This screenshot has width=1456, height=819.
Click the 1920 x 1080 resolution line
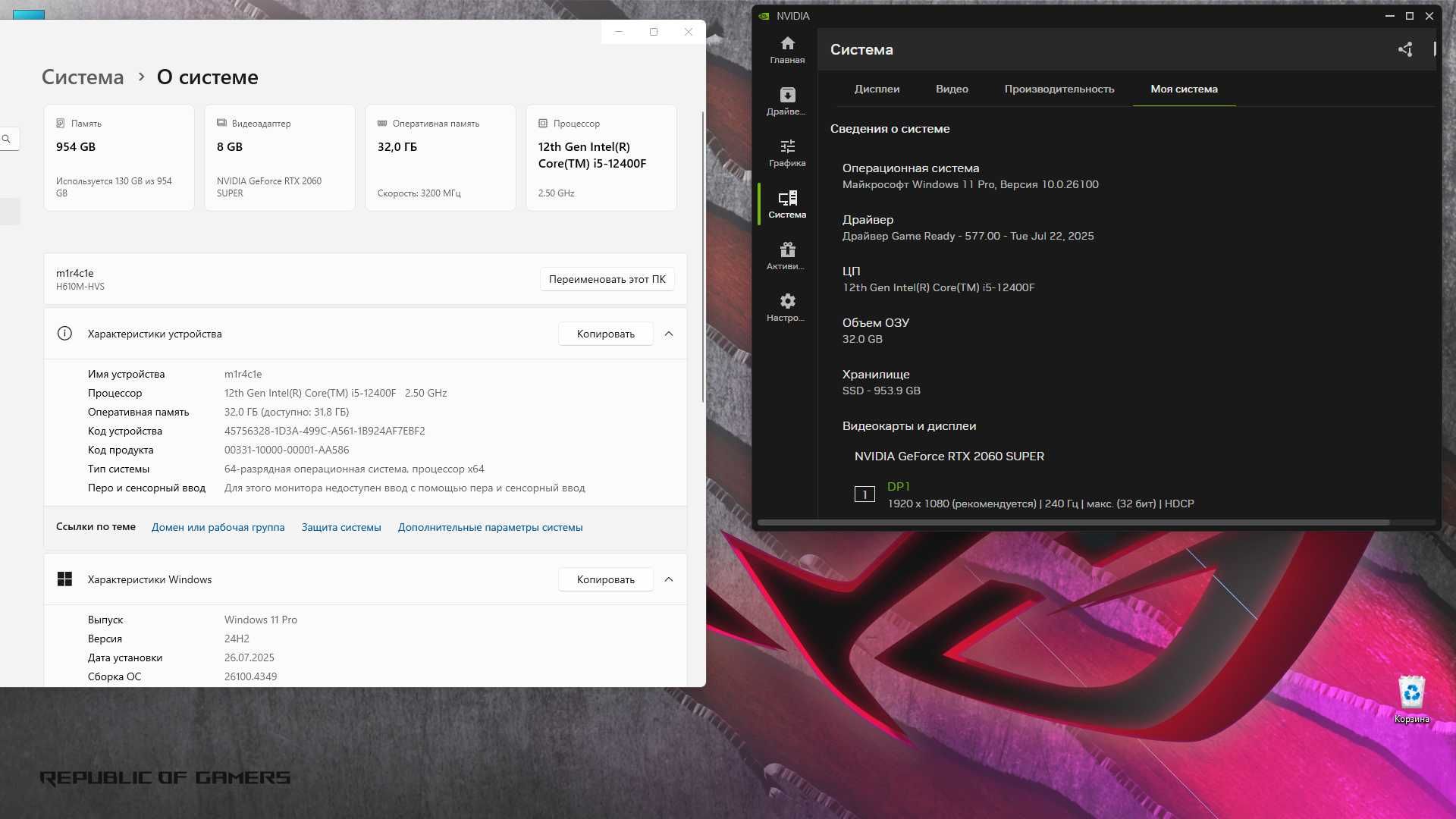[1040, 504]
